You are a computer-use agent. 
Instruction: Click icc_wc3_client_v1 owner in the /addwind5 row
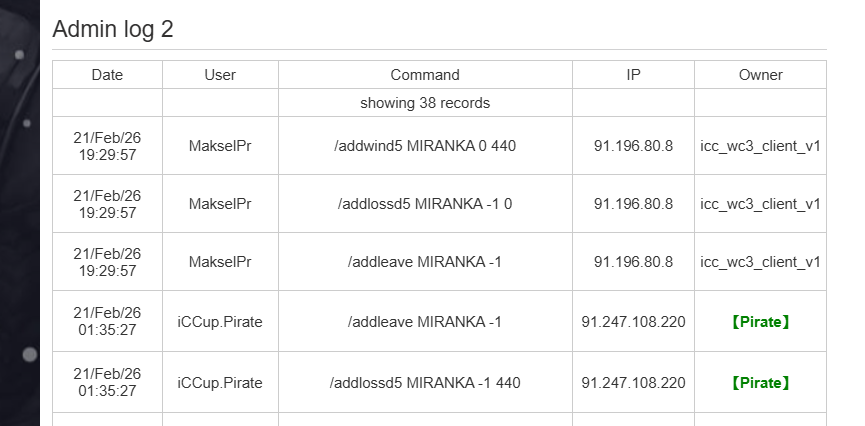click(x=760, y=146)
